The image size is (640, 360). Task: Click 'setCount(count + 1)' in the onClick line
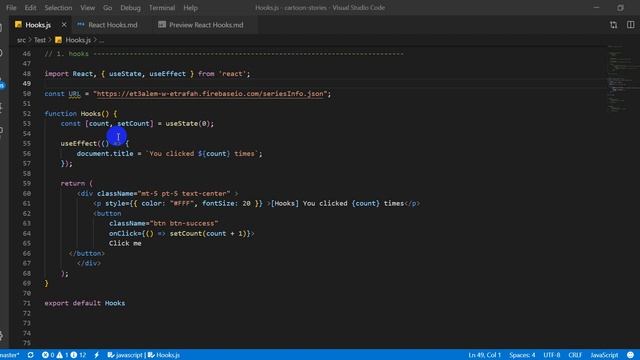pos(208,233)
